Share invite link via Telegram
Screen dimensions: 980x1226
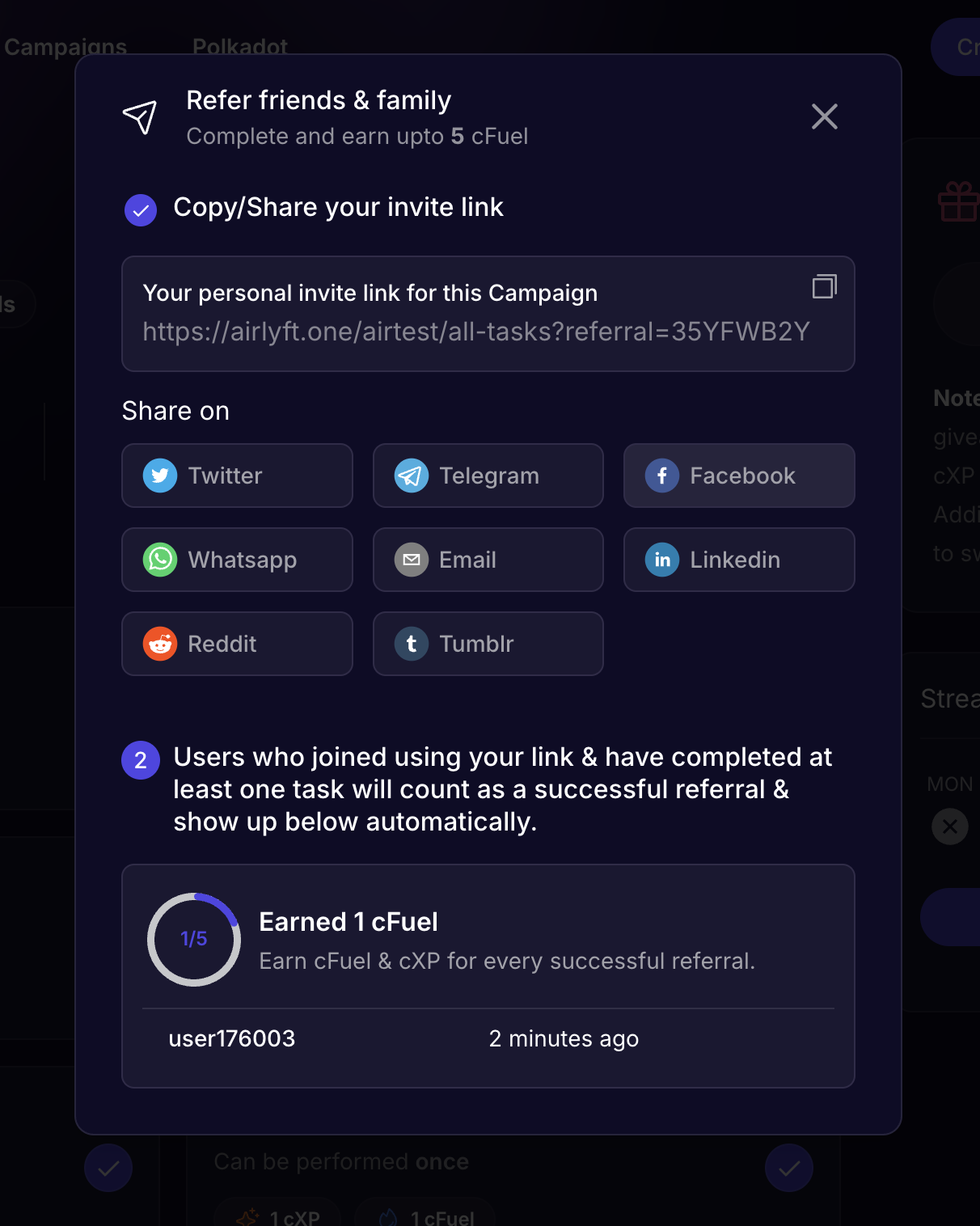pos(488,476)
